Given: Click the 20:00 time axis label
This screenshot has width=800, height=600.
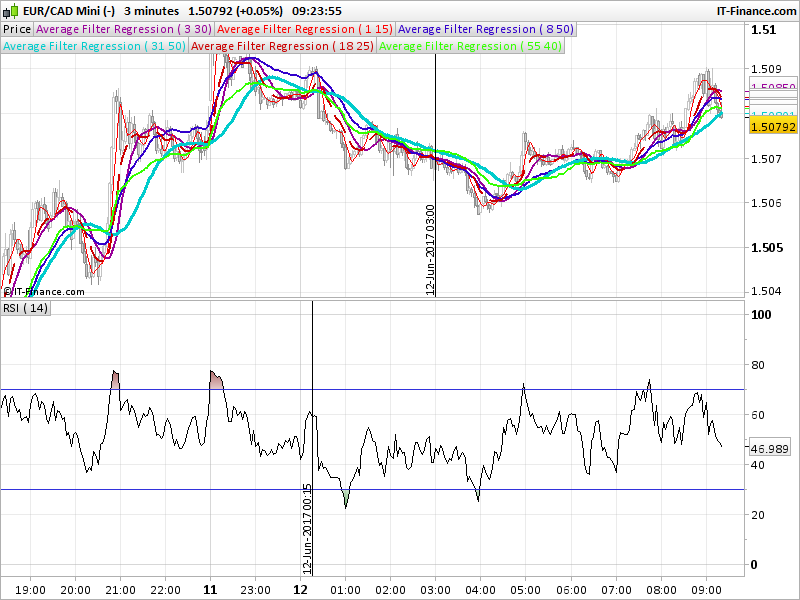Looking at the screenshot, I should 76,590.
